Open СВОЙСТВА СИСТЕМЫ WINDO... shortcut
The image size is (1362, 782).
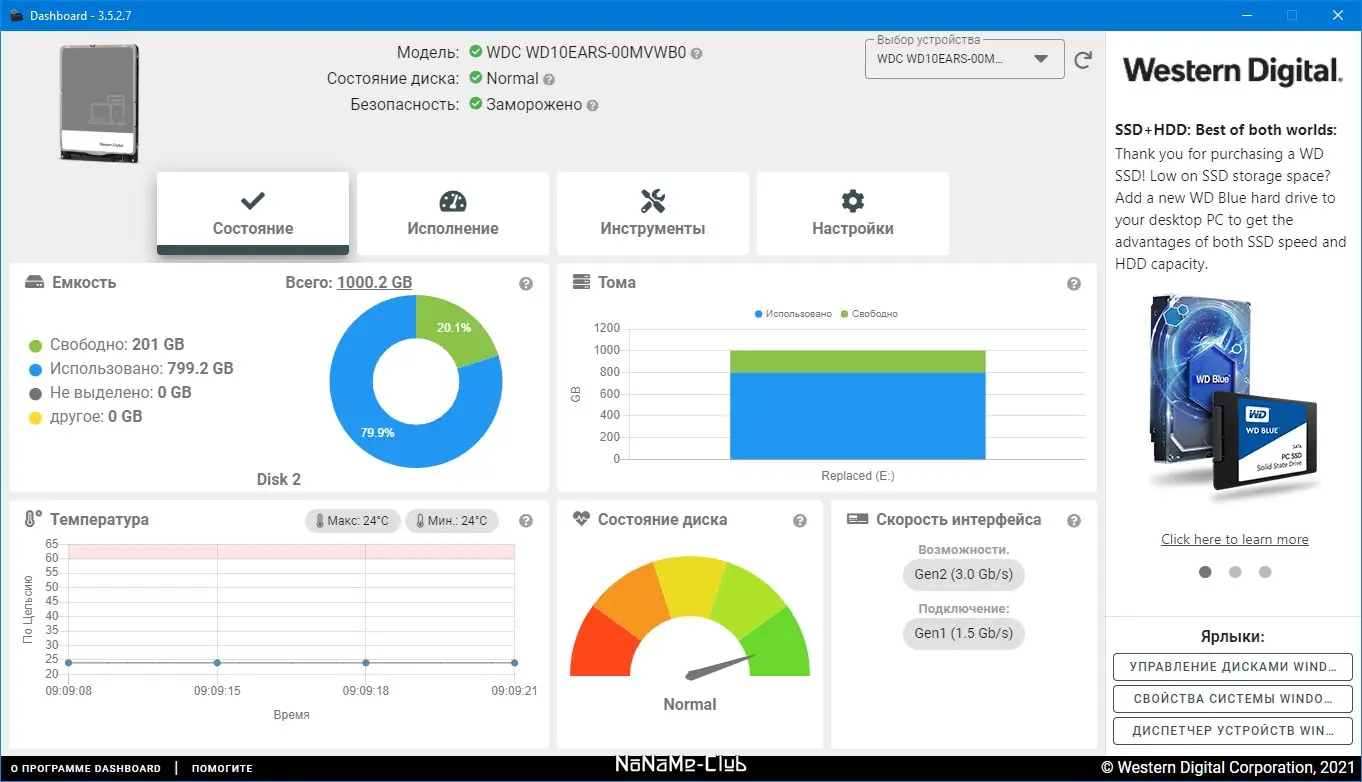coord(1233,699)
